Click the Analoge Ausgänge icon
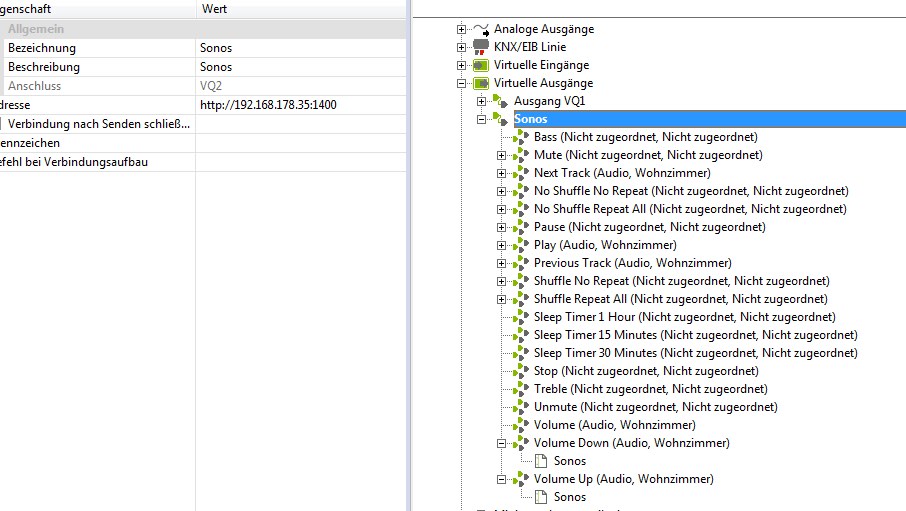906x511 pixels. pos(481,29)
